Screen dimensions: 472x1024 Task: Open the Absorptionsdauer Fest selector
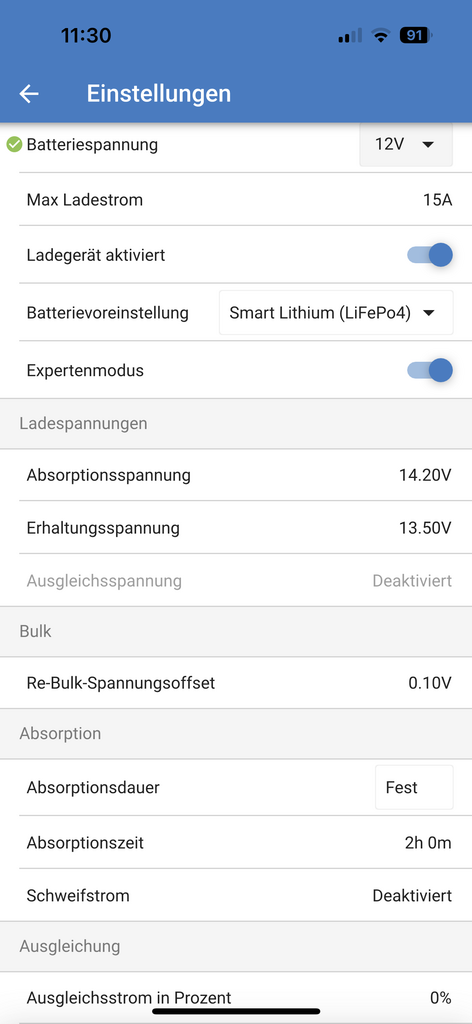[x=414, y=788]
